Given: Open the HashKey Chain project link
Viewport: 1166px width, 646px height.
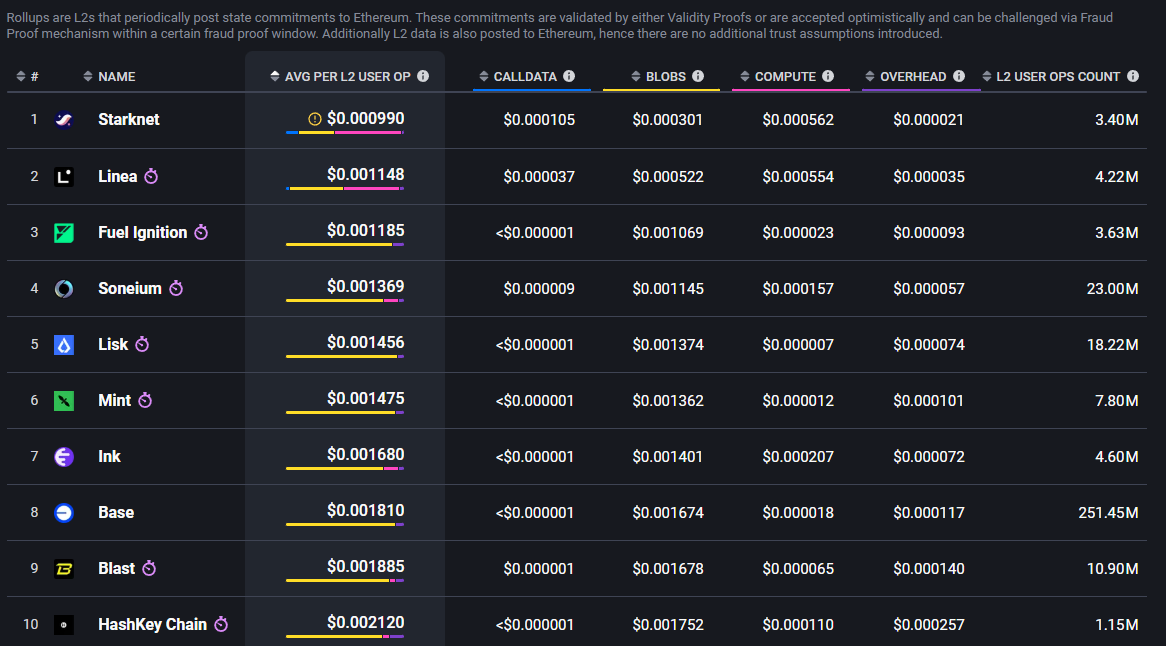Looking at the screenshot, I should (152, 624).
